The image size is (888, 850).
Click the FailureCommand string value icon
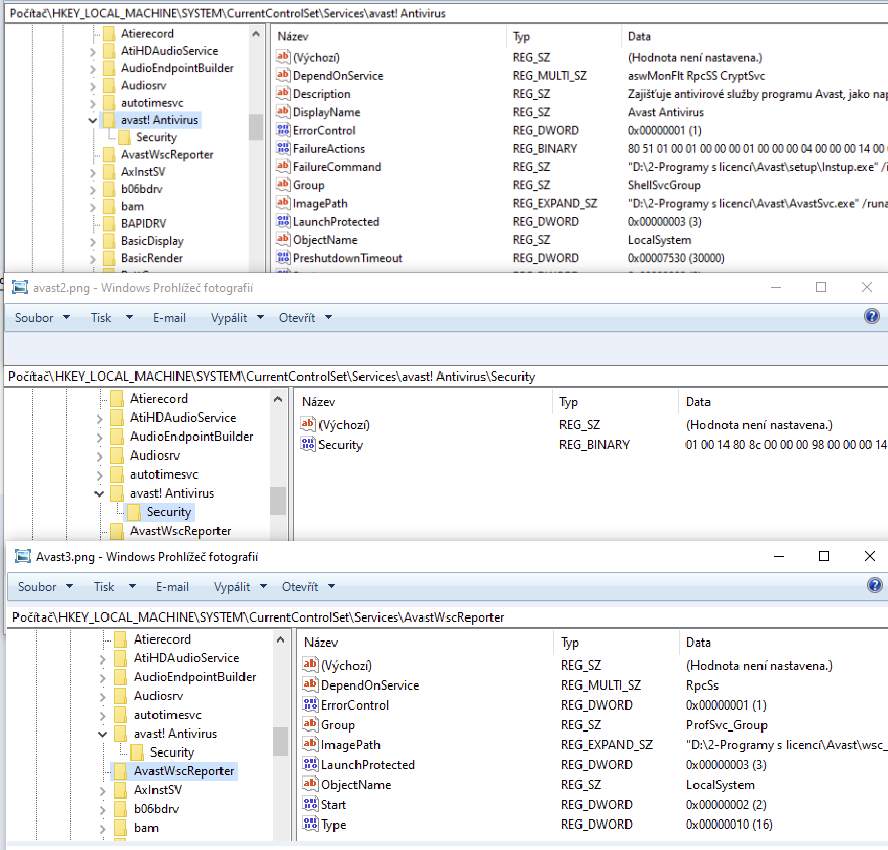tap(282, 167)
